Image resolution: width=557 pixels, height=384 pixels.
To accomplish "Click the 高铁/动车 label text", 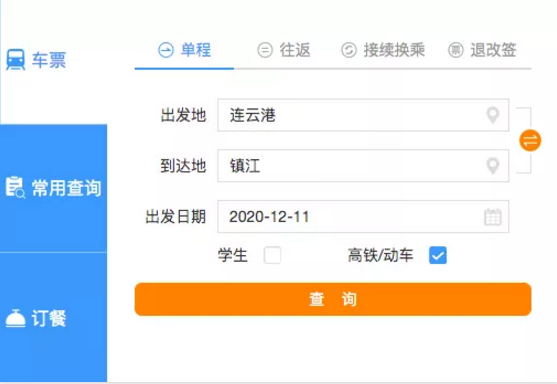I will tap(380, 255).
